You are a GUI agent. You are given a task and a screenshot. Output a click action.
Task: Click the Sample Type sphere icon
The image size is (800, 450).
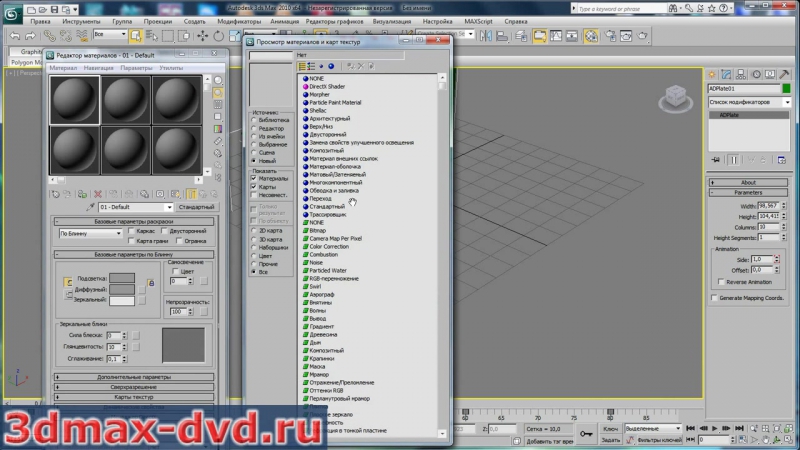[218, 81]
